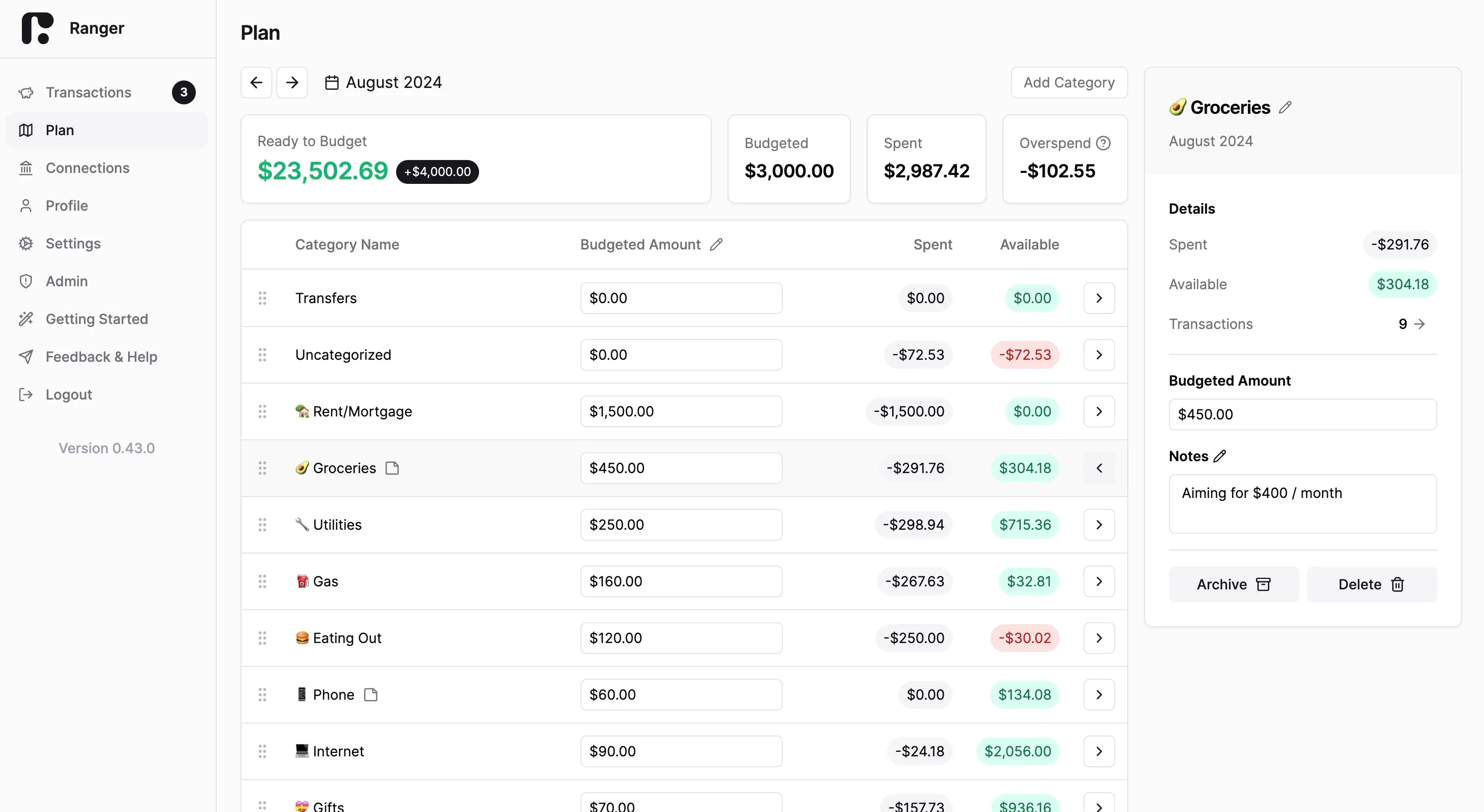Go to Transactions in the sidebar
1484x812 pixels.
click(88, 92)
